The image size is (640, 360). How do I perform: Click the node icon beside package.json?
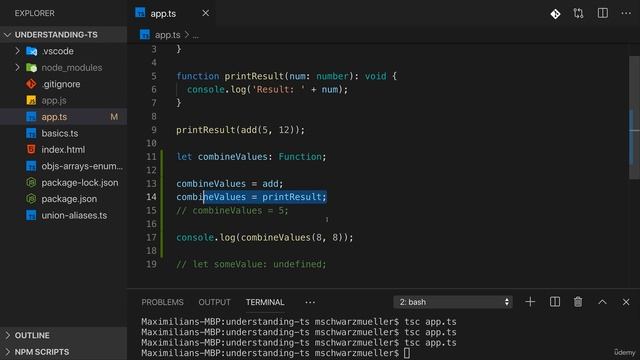coord(31,199)
